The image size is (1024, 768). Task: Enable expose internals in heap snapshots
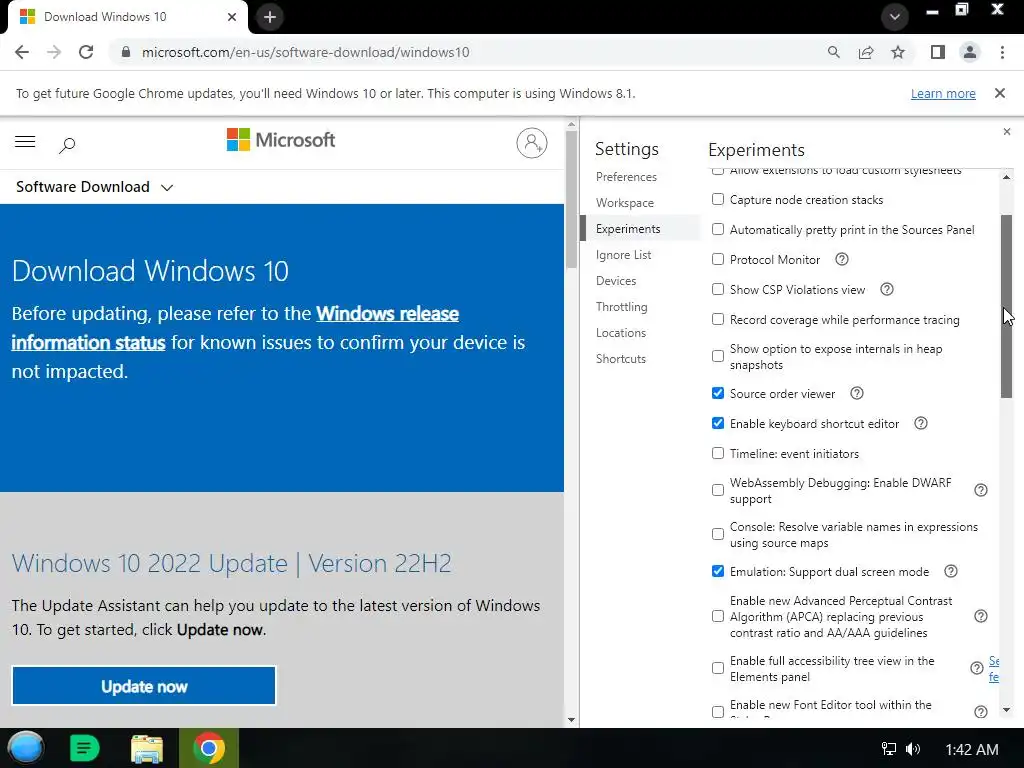(718, 357)
